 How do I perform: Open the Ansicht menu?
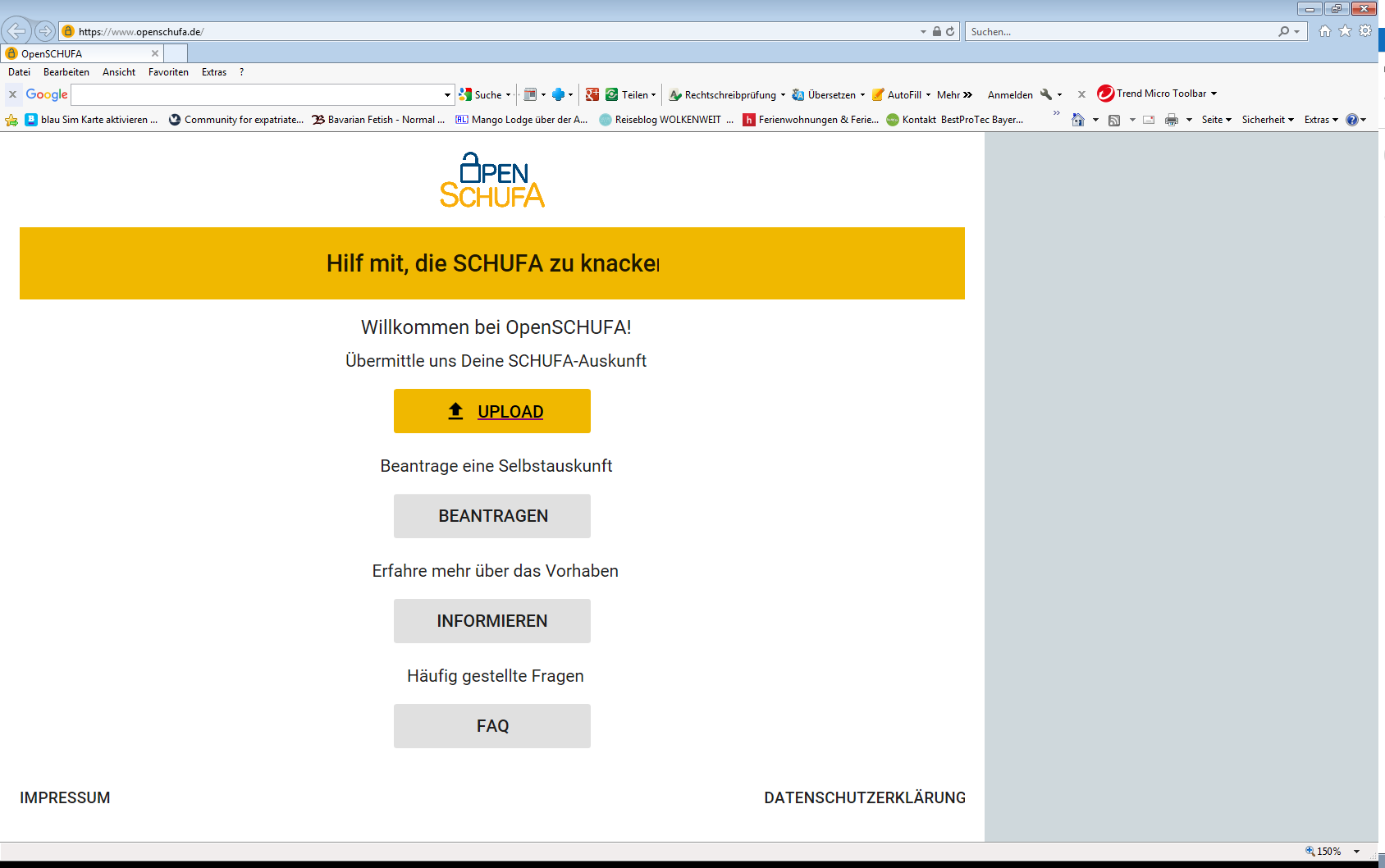coord(119,72)
